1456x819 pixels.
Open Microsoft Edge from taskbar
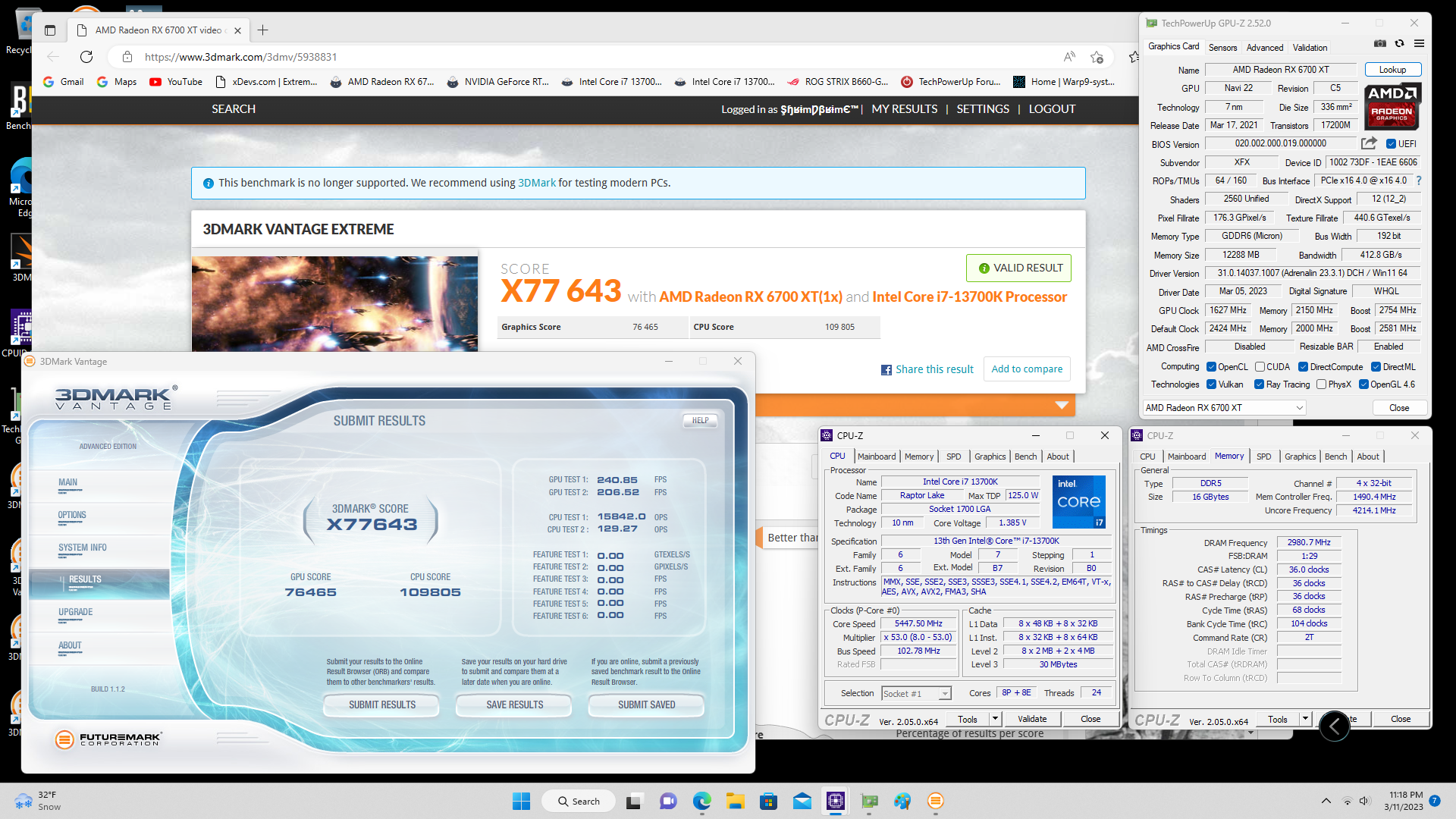702,801
